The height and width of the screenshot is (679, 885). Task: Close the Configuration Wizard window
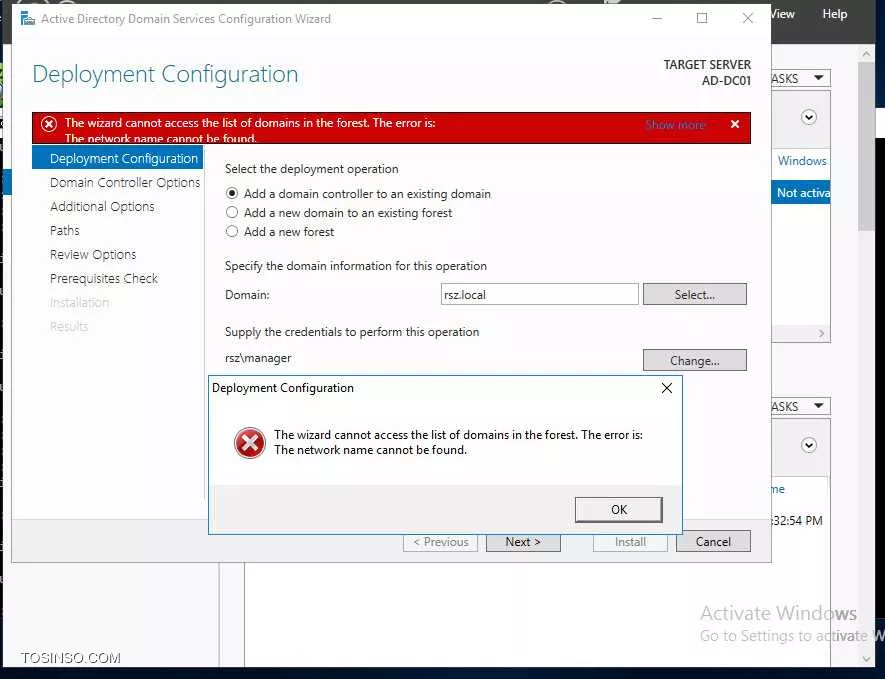747,18
